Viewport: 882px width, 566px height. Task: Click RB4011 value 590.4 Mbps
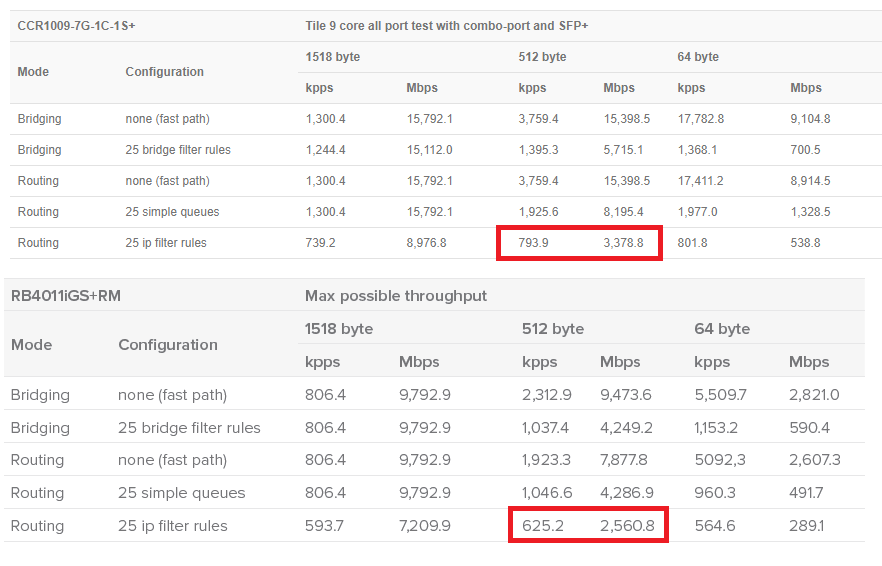click(x=809, y=428)
